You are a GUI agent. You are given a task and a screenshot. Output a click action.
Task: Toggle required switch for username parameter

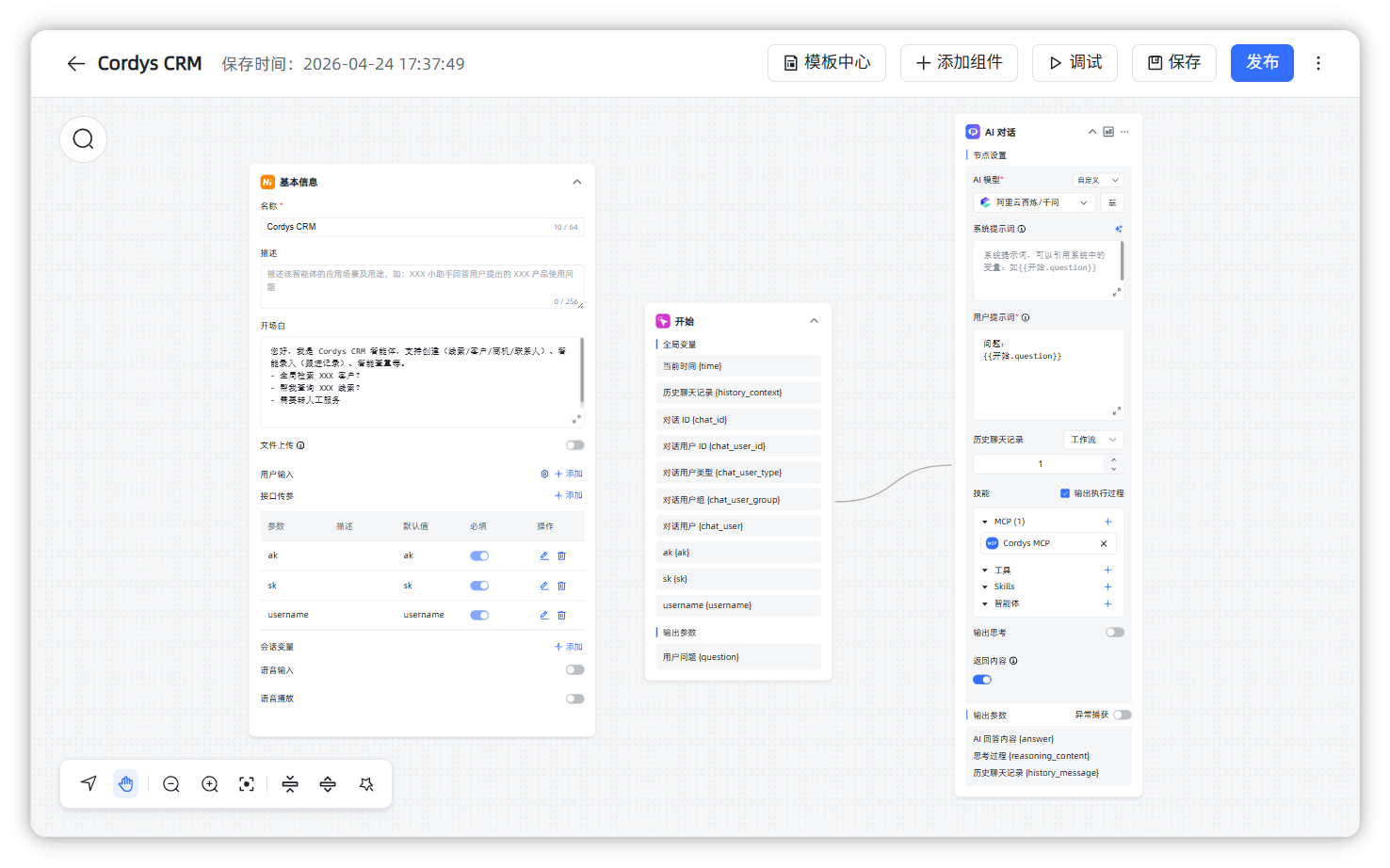click(479, 615)
